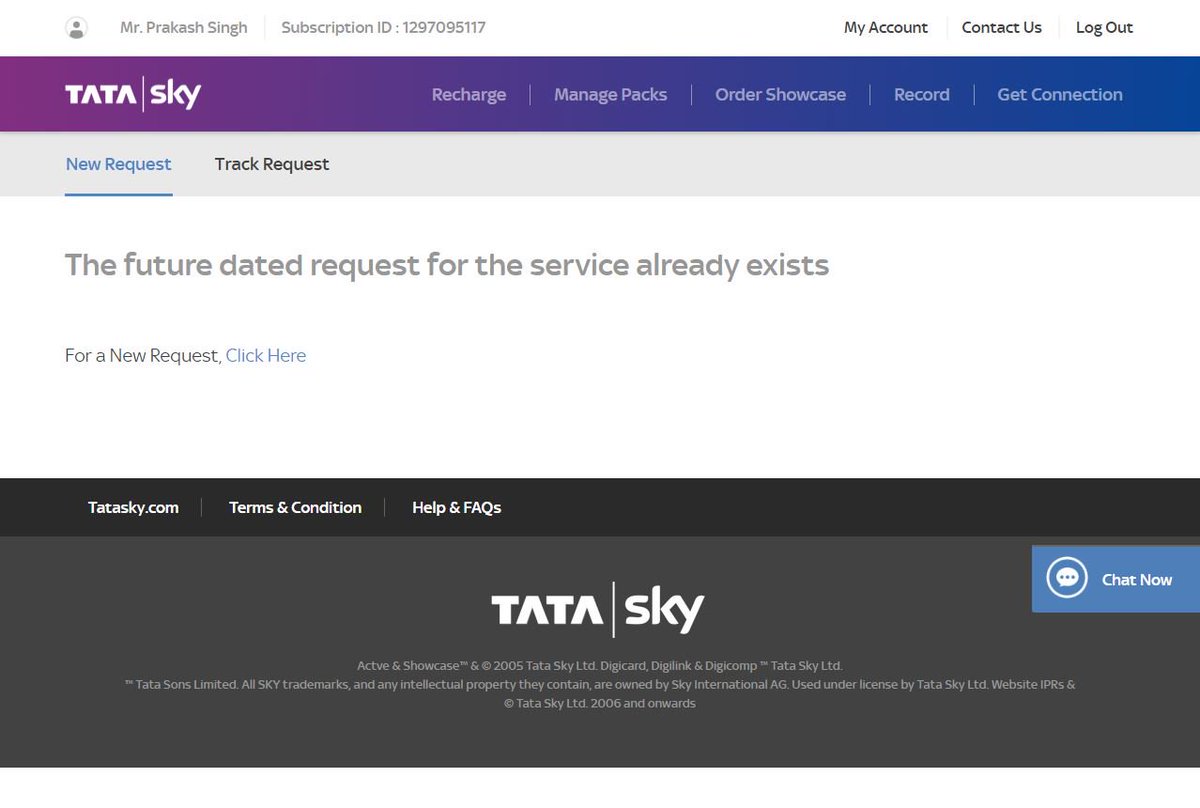Viewport: 1200px width, 808px height.
Task: Click the user profile avatar icon
Action: 76,28
